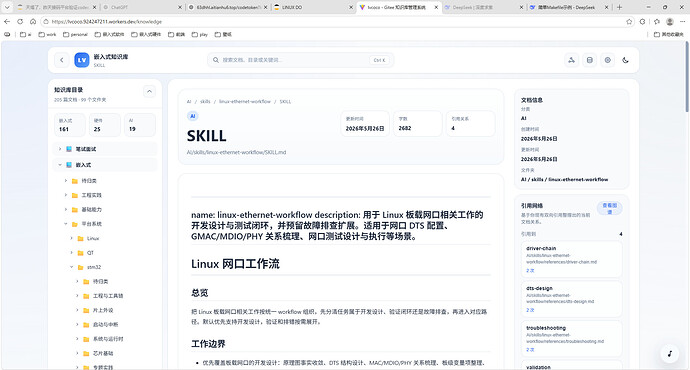The height and width of the screenshot is (370, 690).
Task: Open a new browser tab
Action: tap(619, 7)
